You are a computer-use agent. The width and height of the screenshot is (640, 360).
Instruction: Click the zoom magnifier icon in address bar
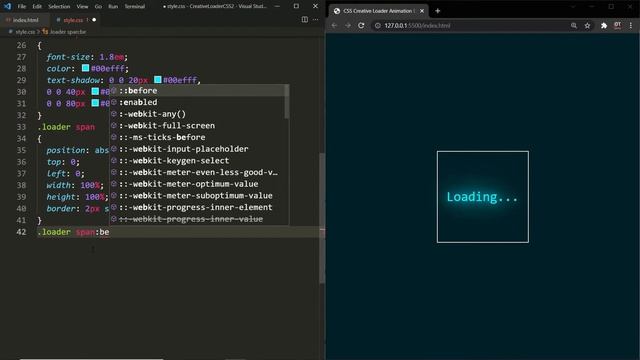click(x=573, y=25)
